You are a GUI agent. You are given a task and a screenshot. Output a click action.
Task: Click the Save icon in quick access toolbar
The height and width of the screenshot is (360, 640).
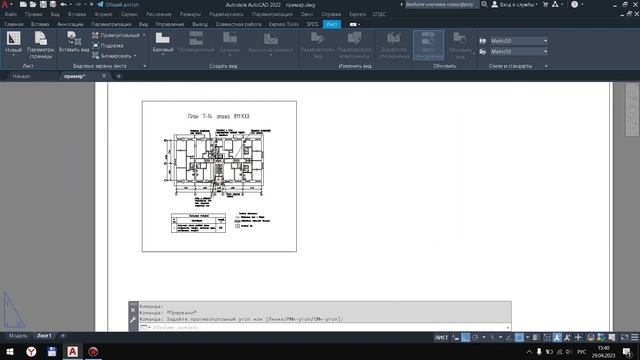tap(43, 4)
